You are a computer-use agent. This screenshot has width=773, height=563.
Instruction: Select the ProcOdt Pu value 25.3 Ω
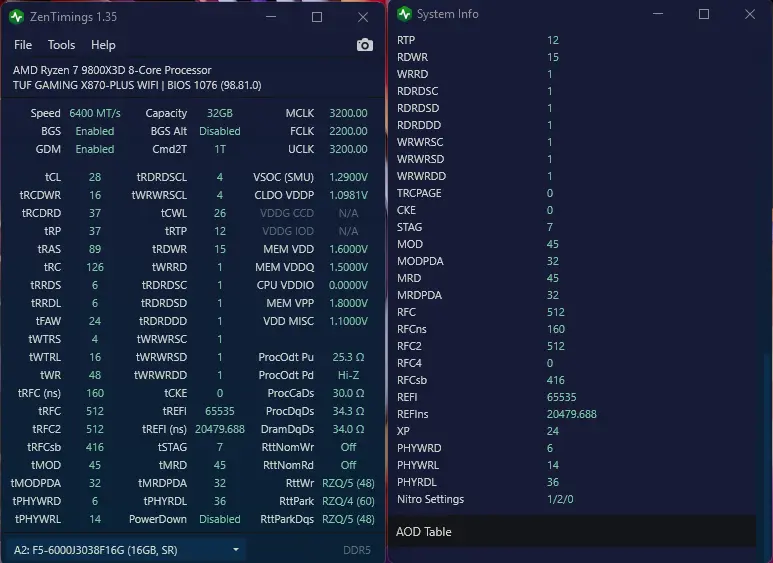coord(348,357)
